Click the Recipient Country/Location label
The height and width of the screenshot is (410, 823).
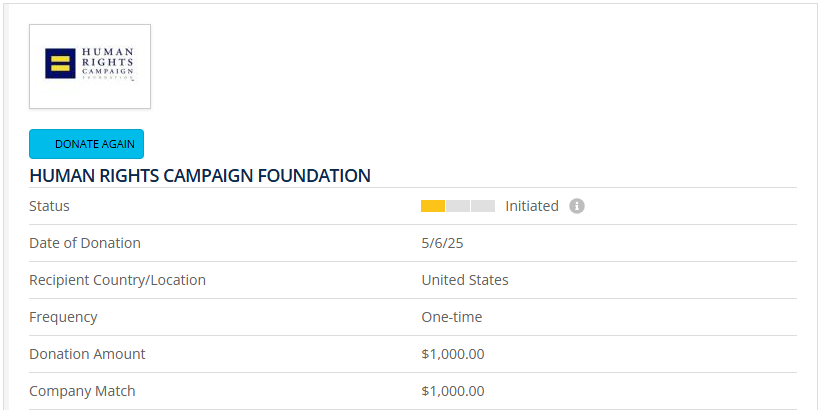coord(117,280)
